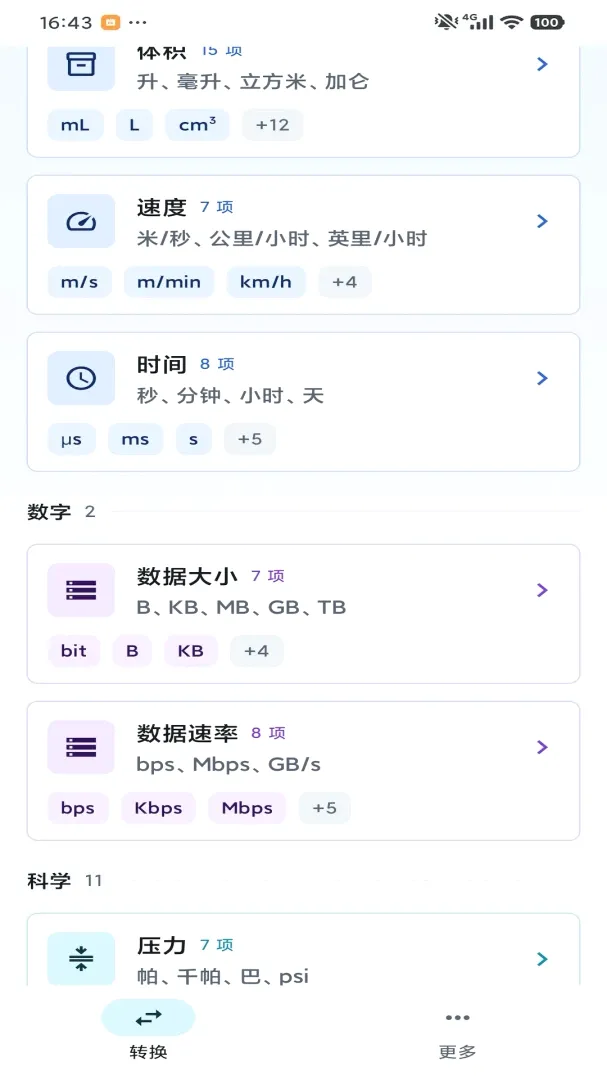Tap the volume box icon

coord(81,66)
